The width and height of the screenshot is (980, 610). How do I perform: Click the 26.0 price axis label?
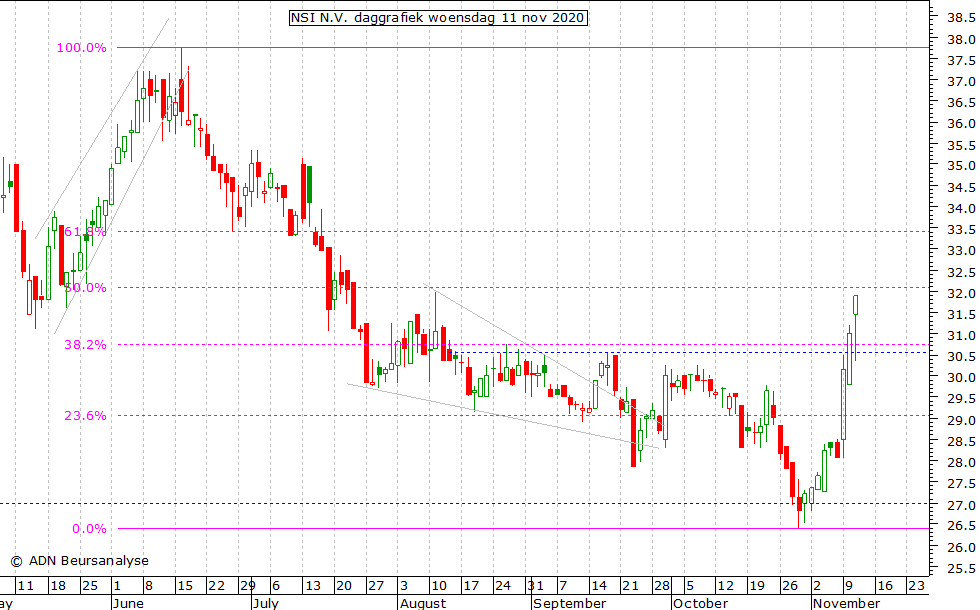point(961,547)
